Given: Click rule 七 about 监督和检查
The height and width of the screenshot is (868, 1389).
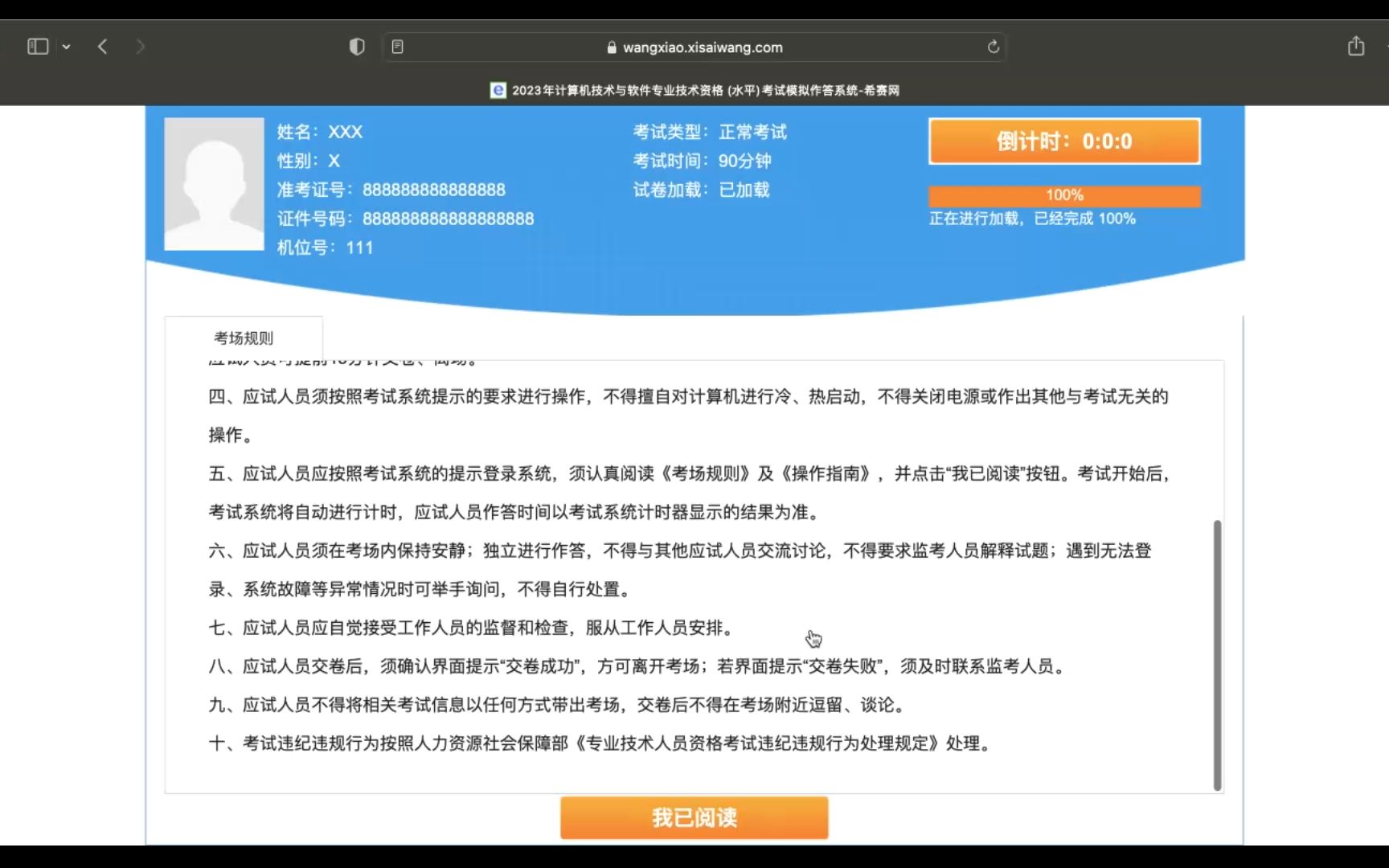Looking at the screenshot, I should 471,628.
